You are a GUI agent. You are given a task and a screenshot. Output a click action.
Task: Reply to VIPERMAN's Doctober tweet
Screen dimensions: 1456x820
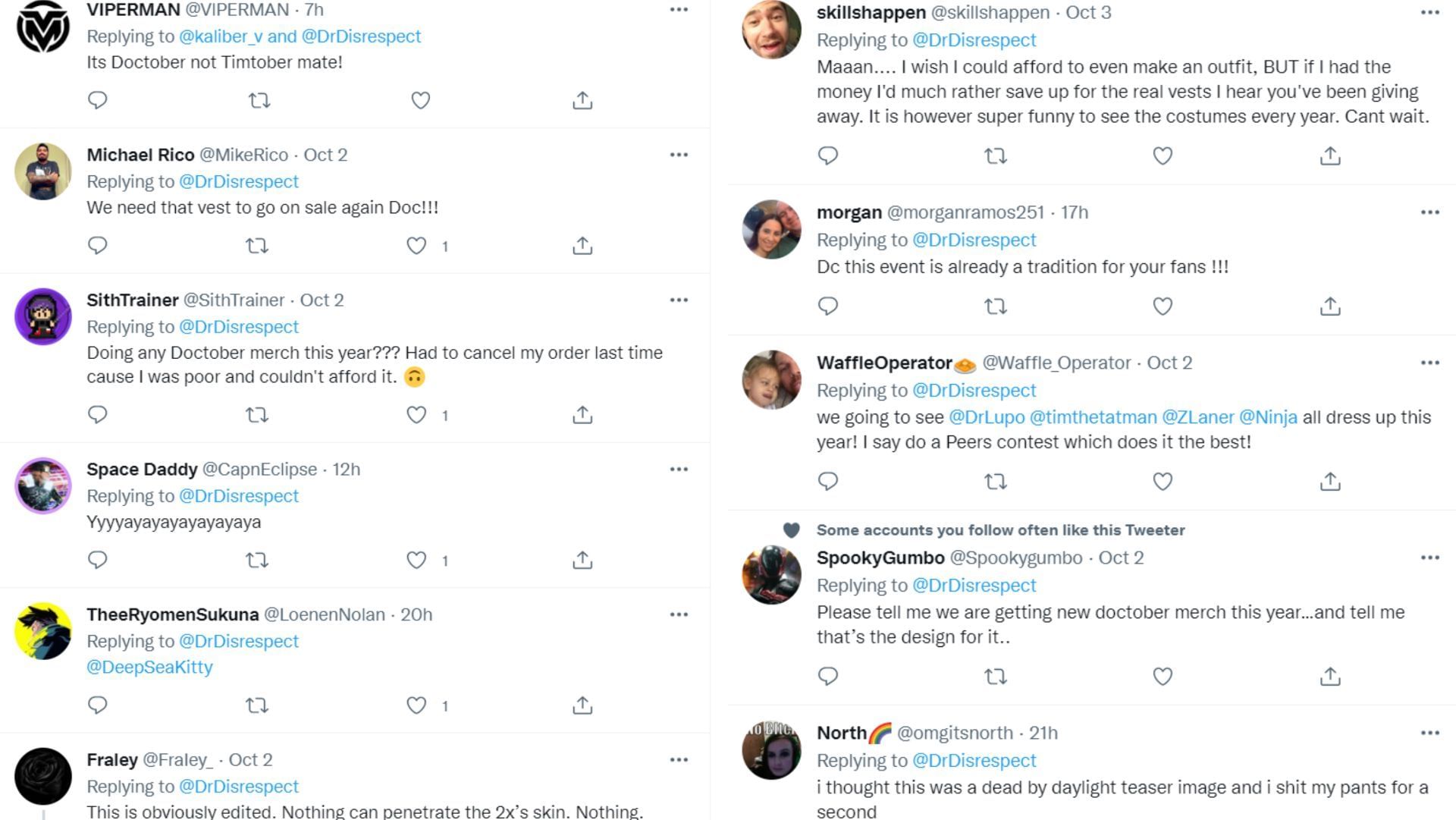point(98,100)
